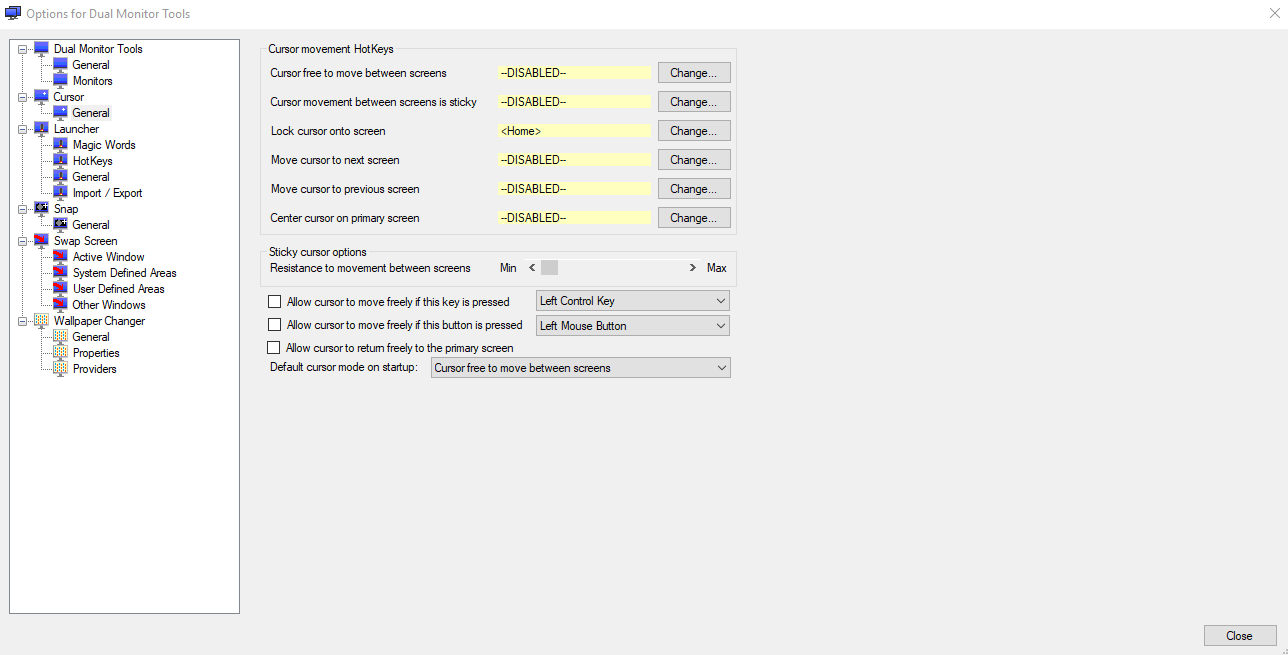Click the Properties icon under Wallpaper Changer
Viewport: 1288px width, 655px height.
60,353
